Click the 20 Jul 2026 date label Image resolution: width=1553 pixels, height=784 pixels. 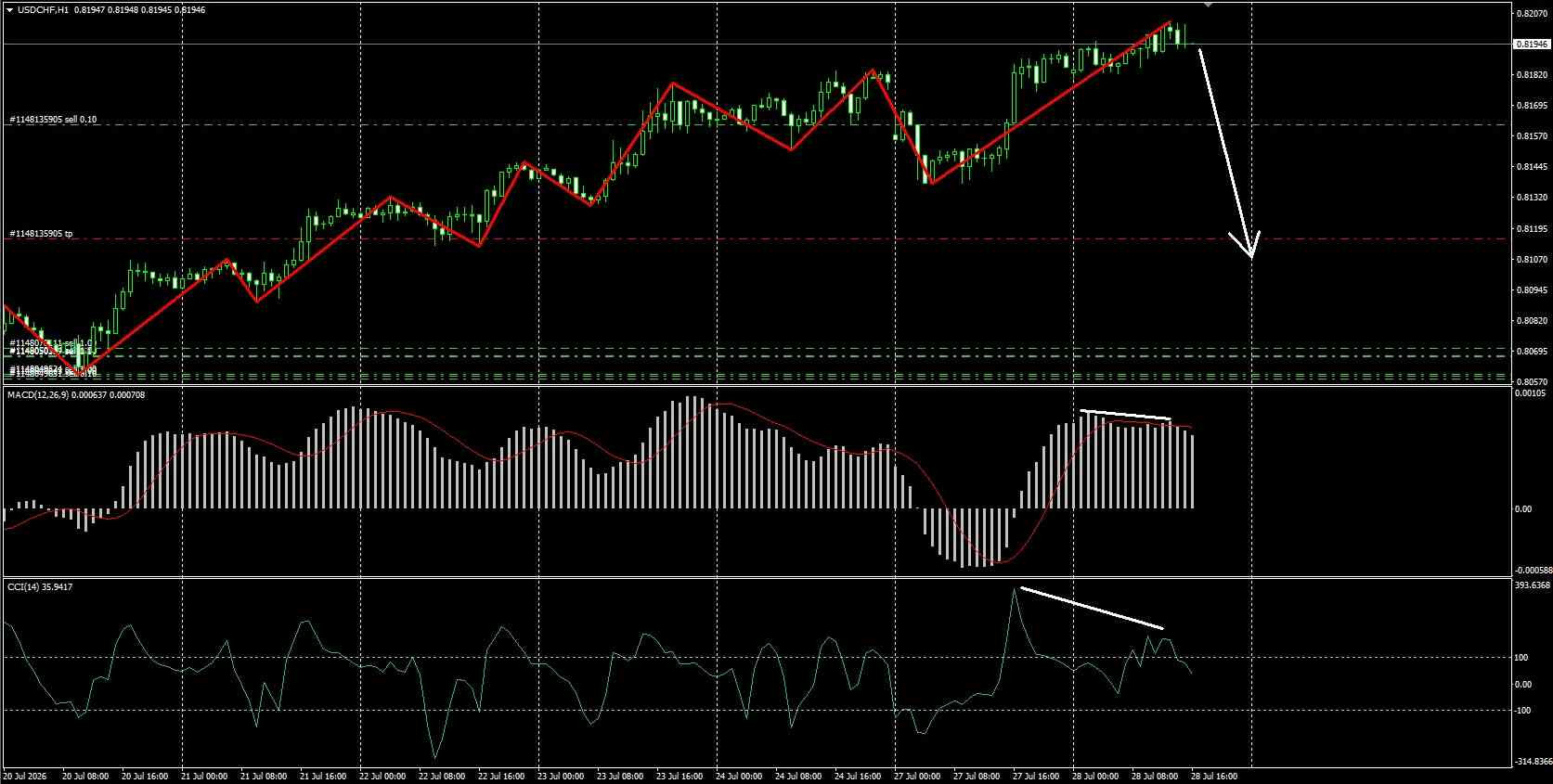click(25, 776)
